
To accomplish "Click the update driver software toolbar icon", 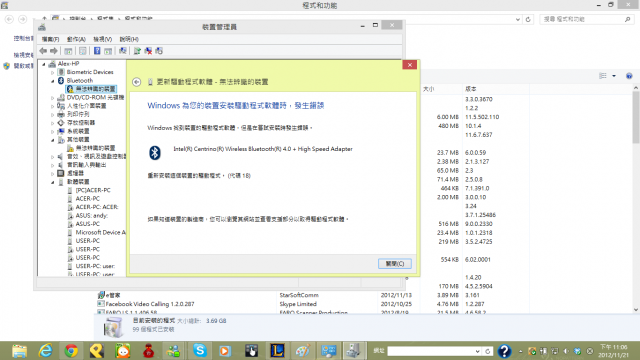I will [x=137, y=51].
